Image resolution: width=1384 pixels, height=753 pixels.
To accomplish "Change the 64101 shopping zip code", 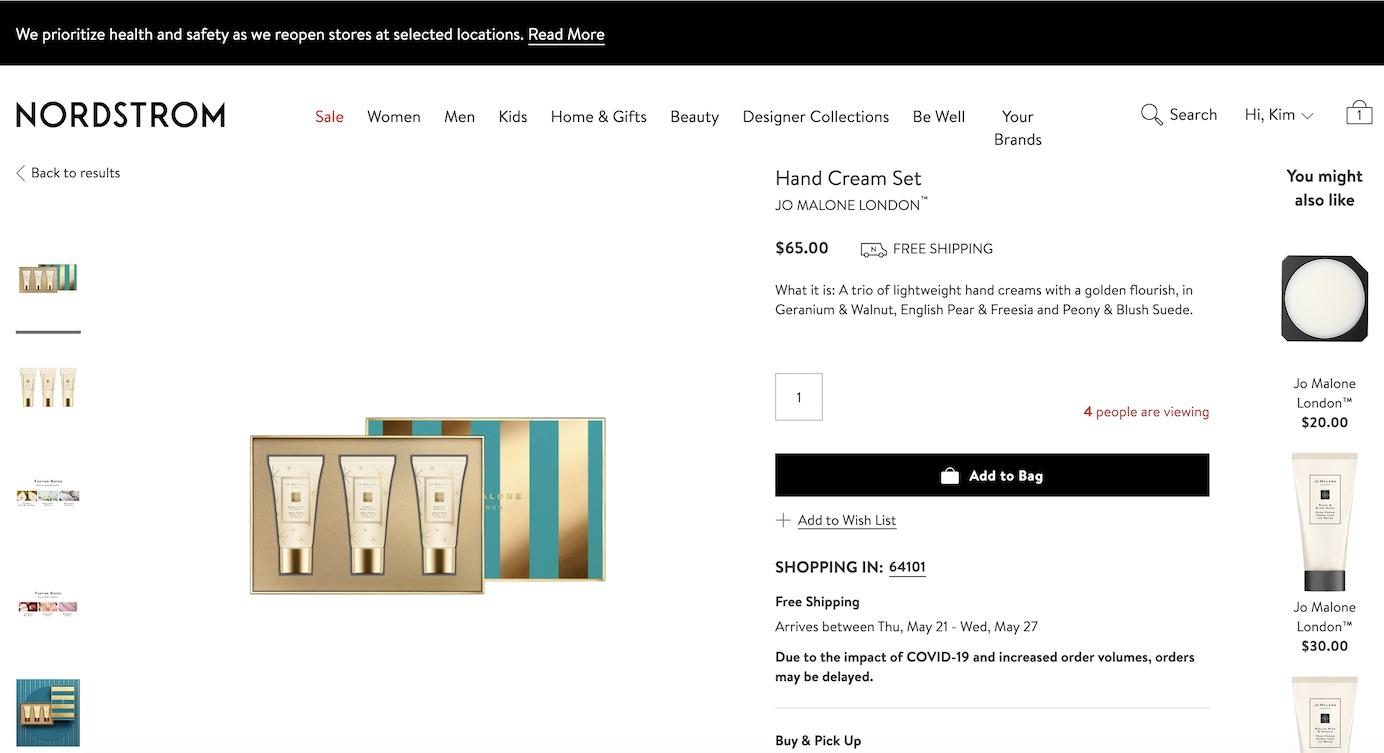I will (907, 567).
